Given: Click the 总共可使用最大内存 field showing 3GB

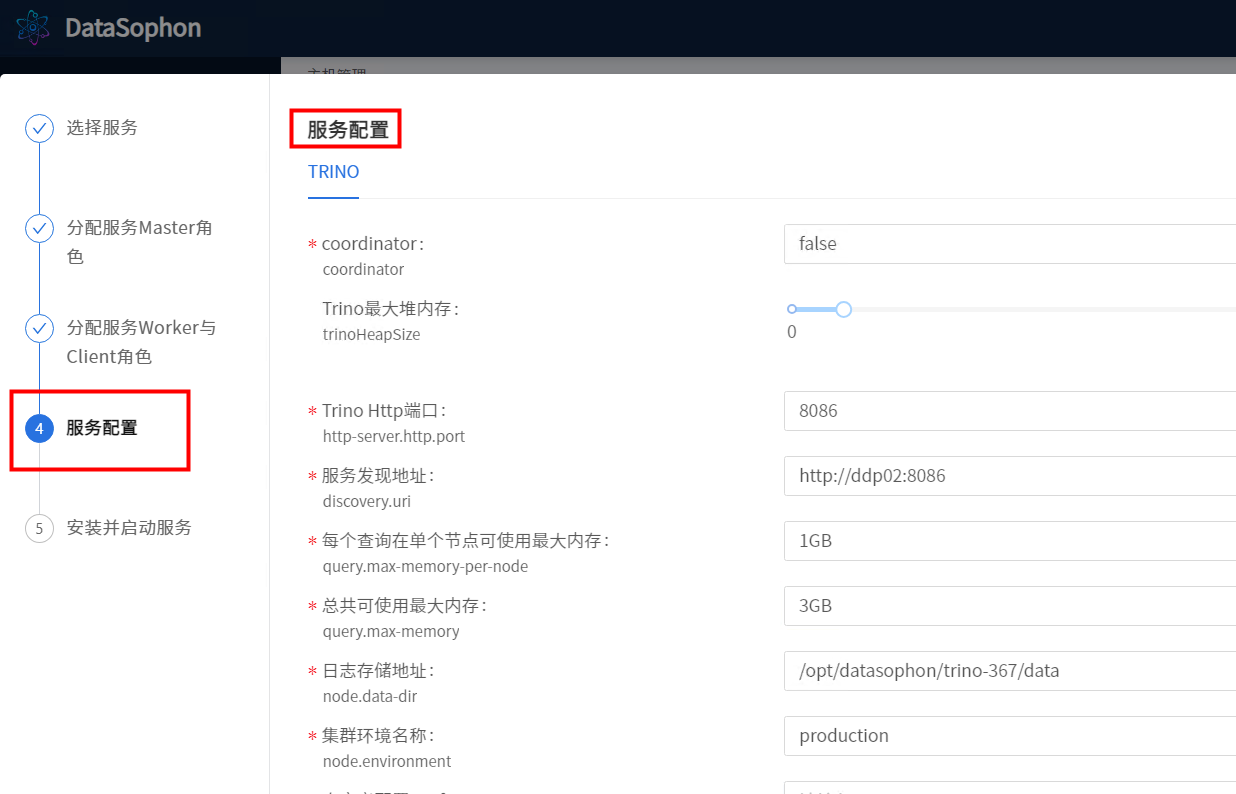Looking at the screenshot, I should (1010, 606).
